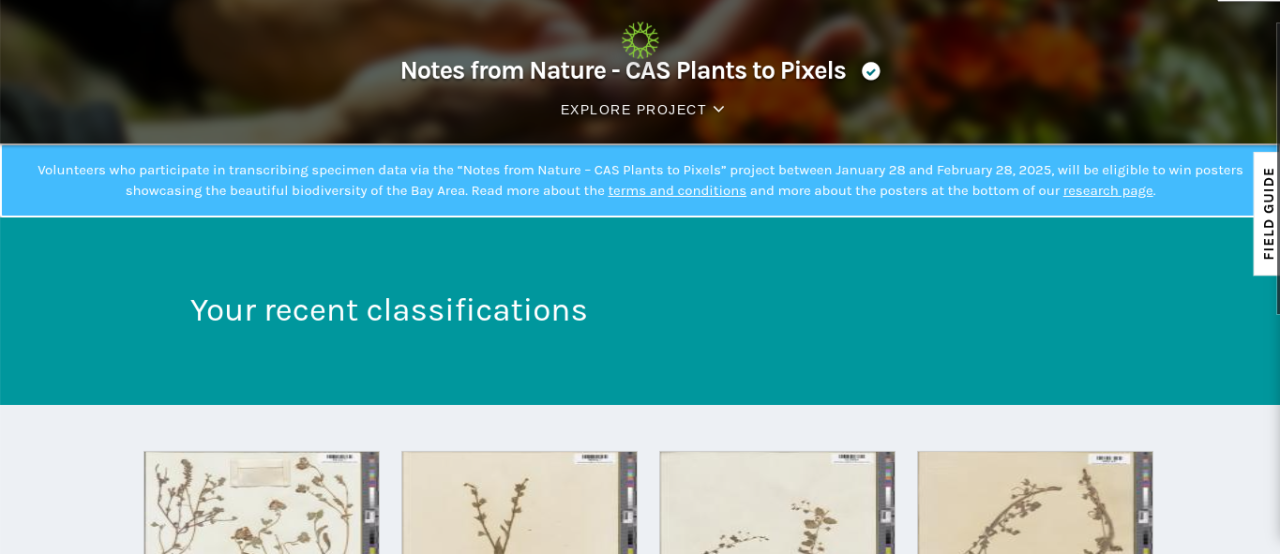Click the white envelope on first specimen sheet

point(261,470)
